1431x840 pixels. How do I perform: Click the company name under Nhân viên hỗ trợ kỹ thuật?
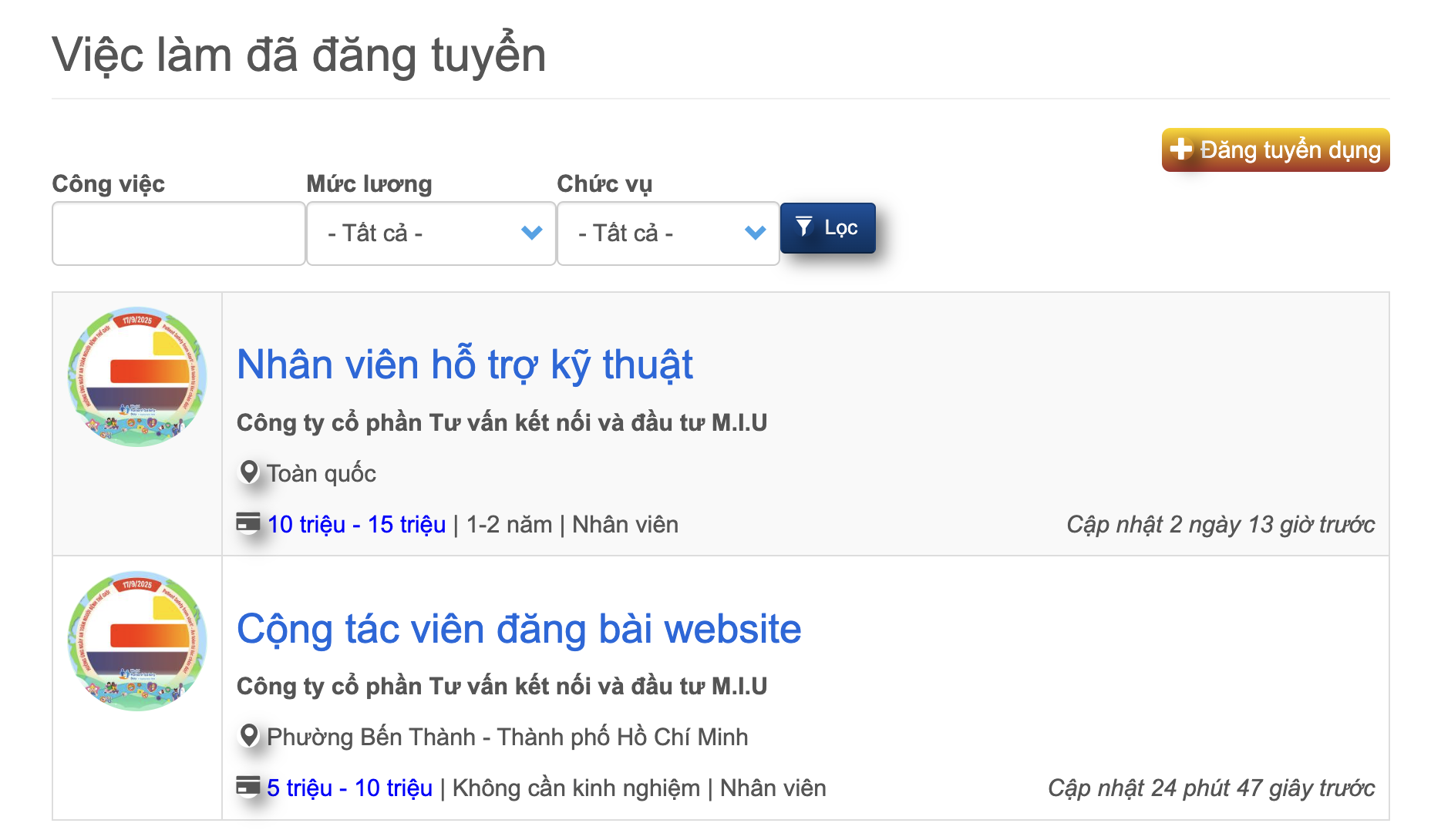coord(501,423)
